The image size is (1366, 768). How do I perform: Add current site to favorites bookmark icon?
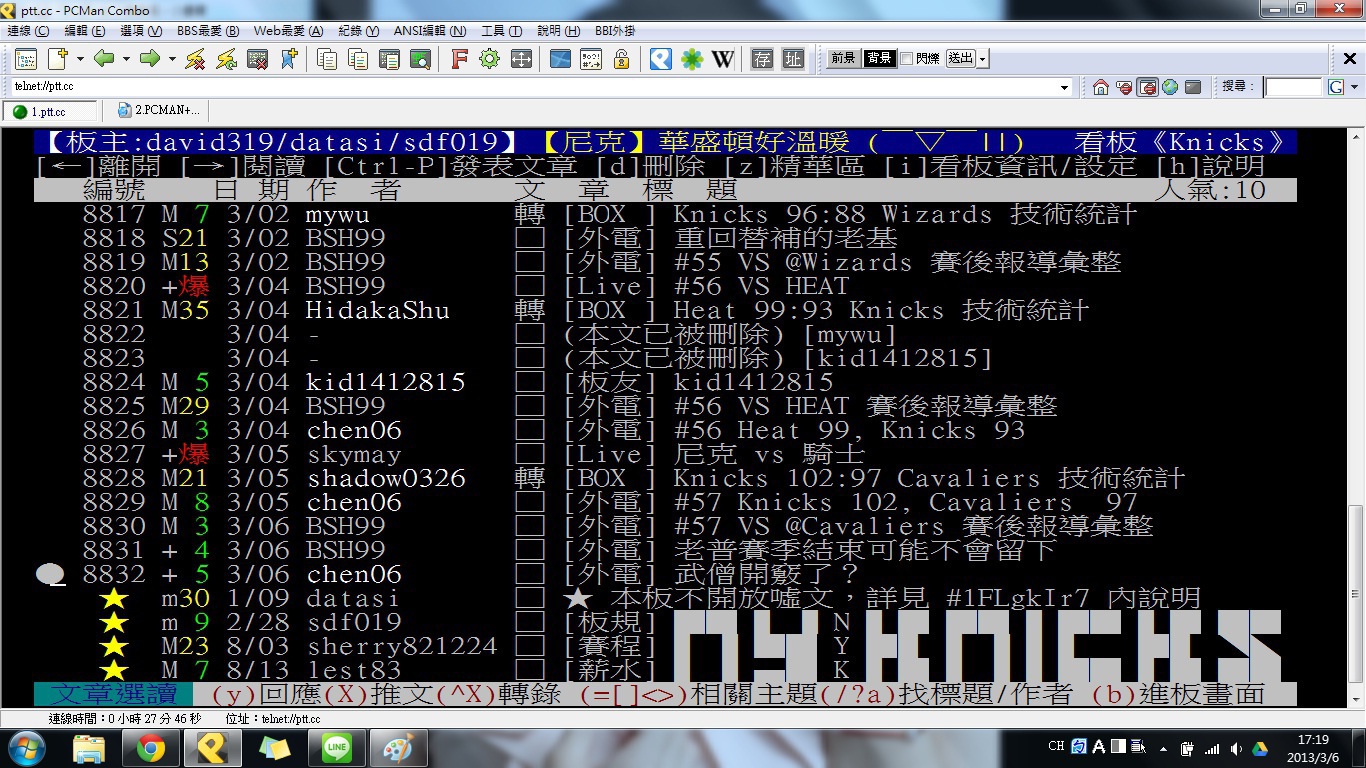288,59
